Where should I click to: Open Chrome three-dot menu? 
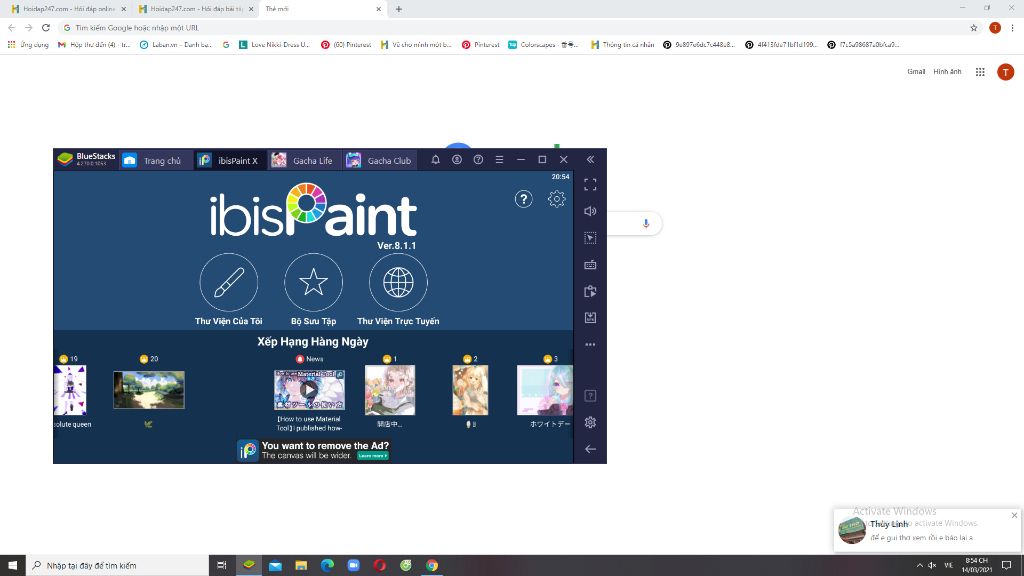(1013, 27)
